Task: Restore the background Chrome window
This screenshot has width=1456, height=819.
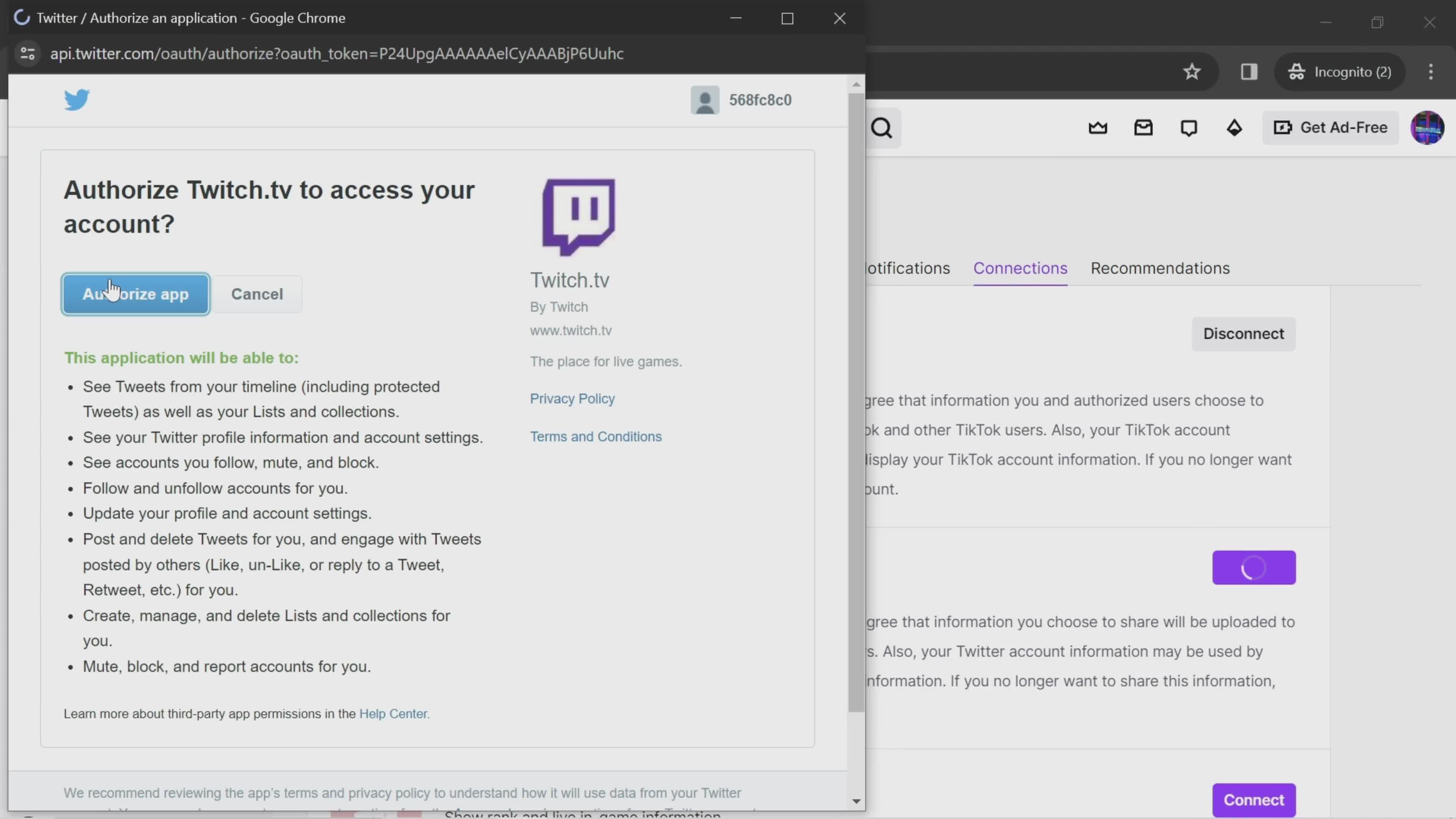Action: click(x=1378, y=23)
